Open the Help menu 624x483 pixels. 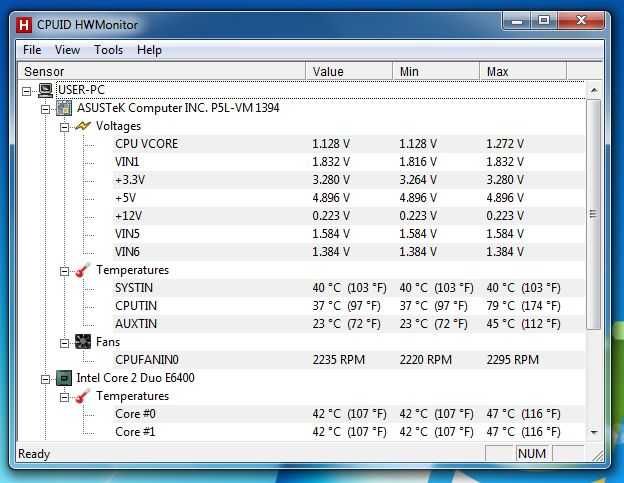pos(149,50)
